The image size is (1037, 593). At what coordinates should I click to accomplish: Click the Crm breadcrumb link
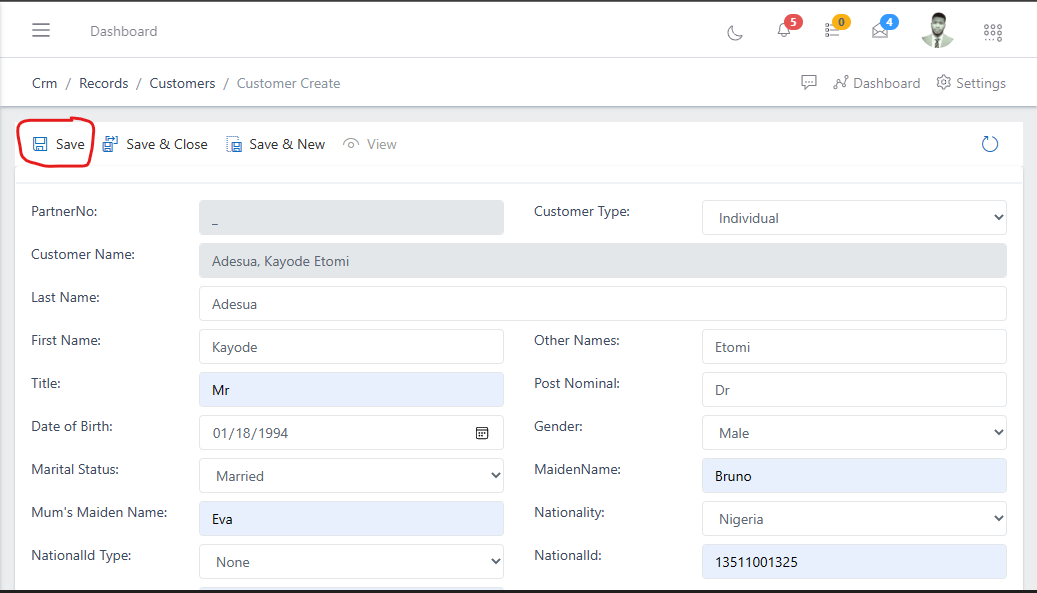44,83
